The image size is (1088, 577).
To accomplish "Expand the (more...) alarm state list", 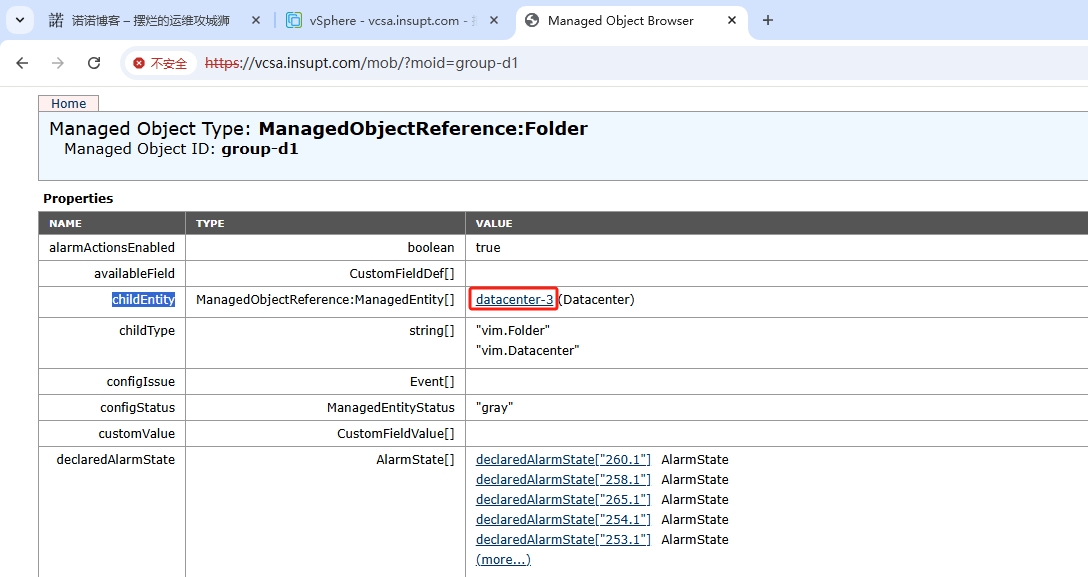I will 503,560.
